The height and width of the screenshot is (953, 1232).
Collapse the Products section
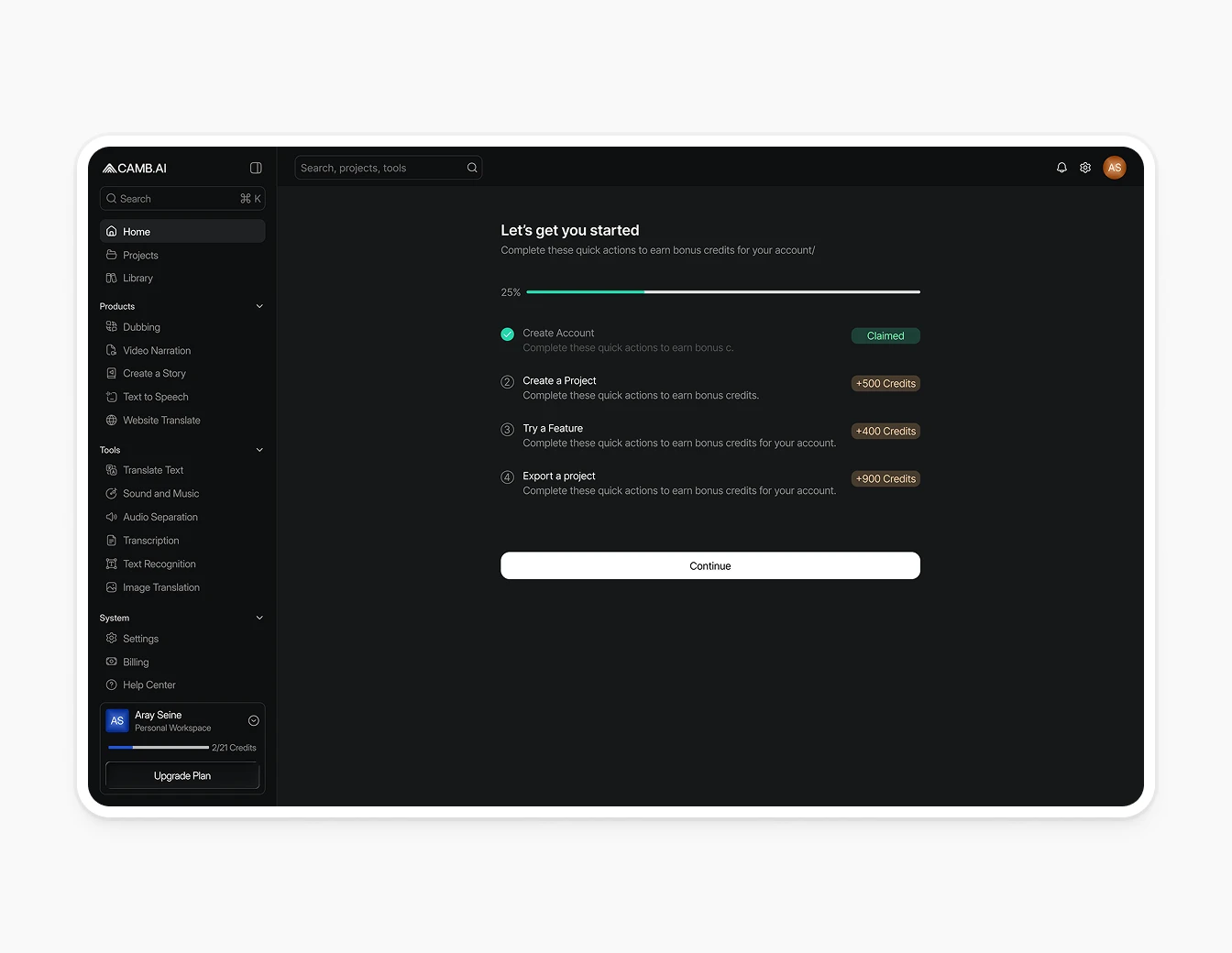pos(259,305)
